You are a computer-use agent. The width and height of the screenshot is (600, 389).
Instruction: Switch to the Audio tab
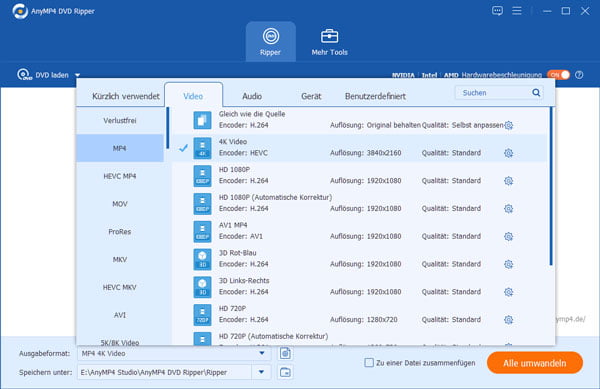click(x=252, y=96)
